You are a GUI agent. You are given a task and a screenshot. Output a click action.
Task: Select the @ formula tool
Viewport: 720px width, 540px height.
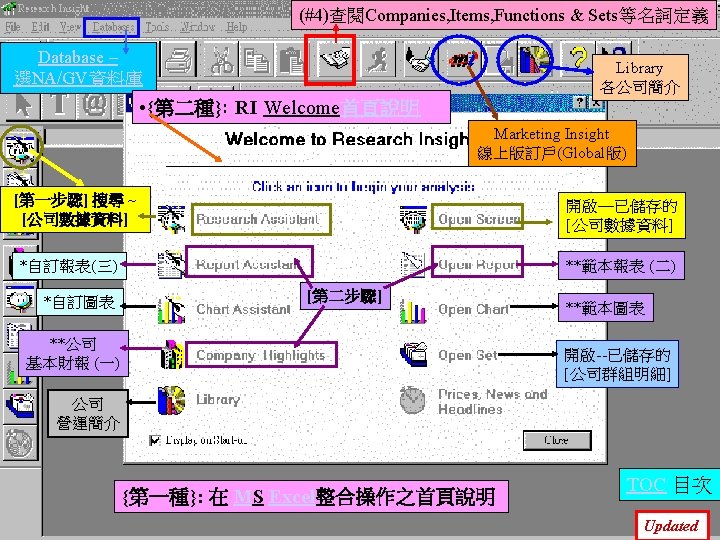[x=95, y=105]
